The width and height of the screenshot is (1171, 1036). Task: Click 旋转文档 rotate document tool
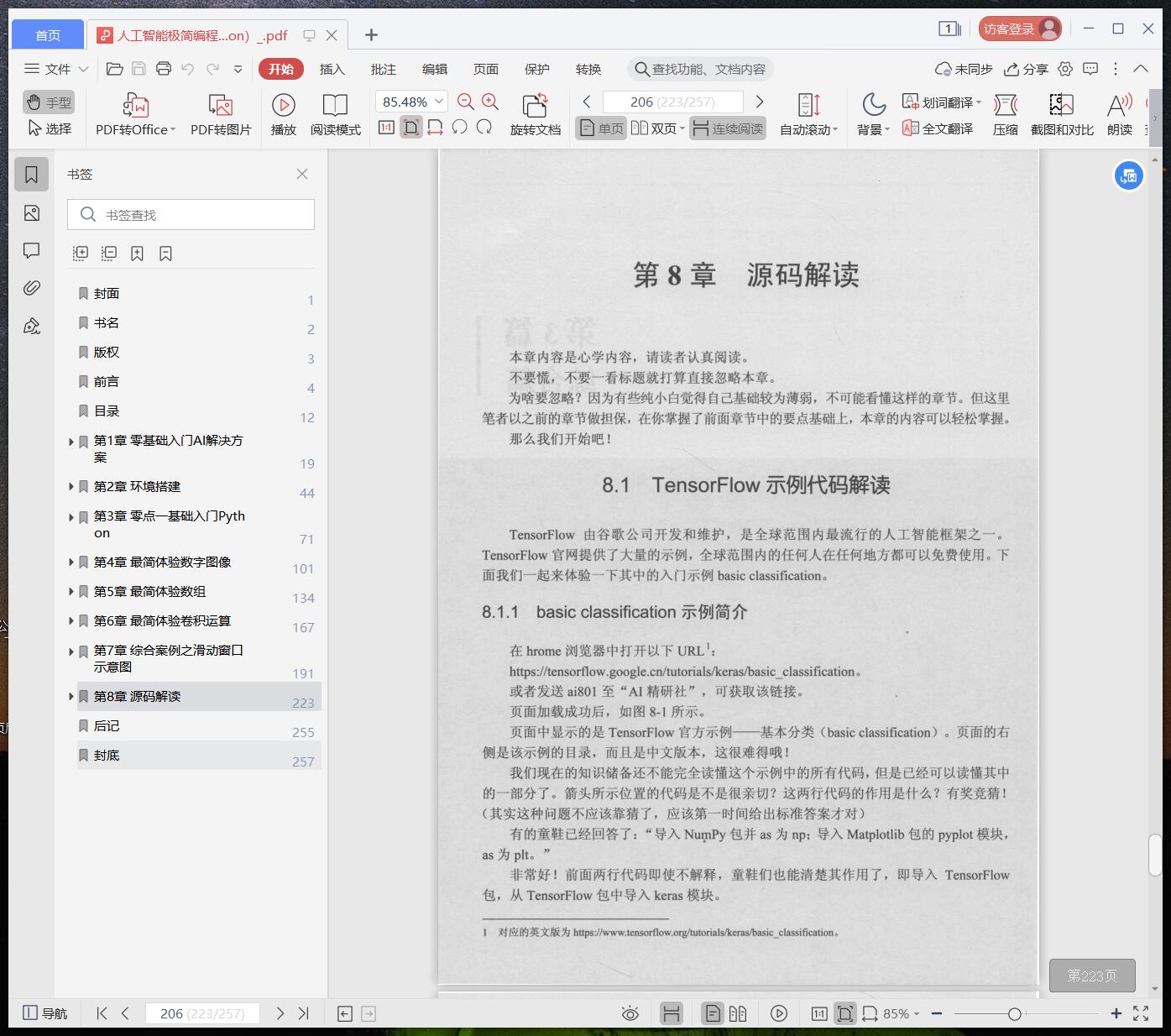click(536, 114)
